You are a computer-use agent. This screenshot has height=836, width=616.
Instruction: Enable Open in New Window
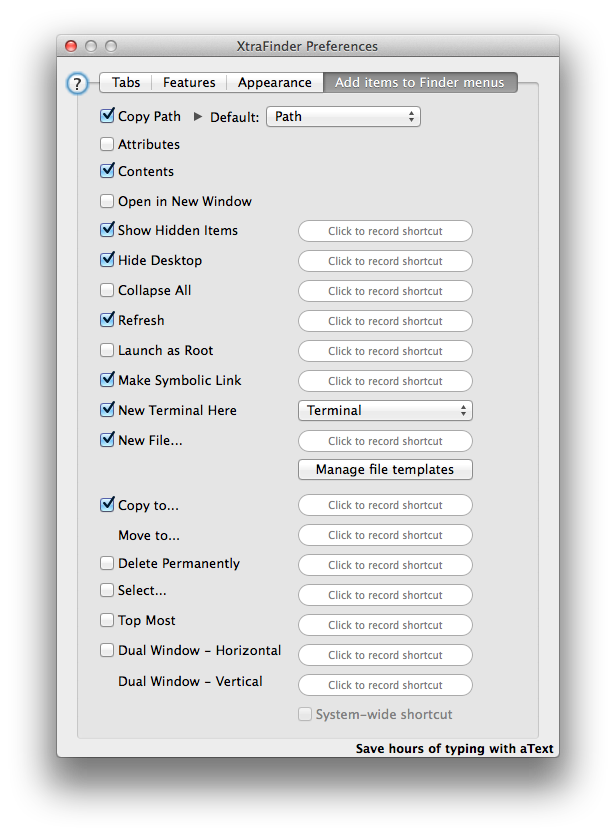click(107, 201)
